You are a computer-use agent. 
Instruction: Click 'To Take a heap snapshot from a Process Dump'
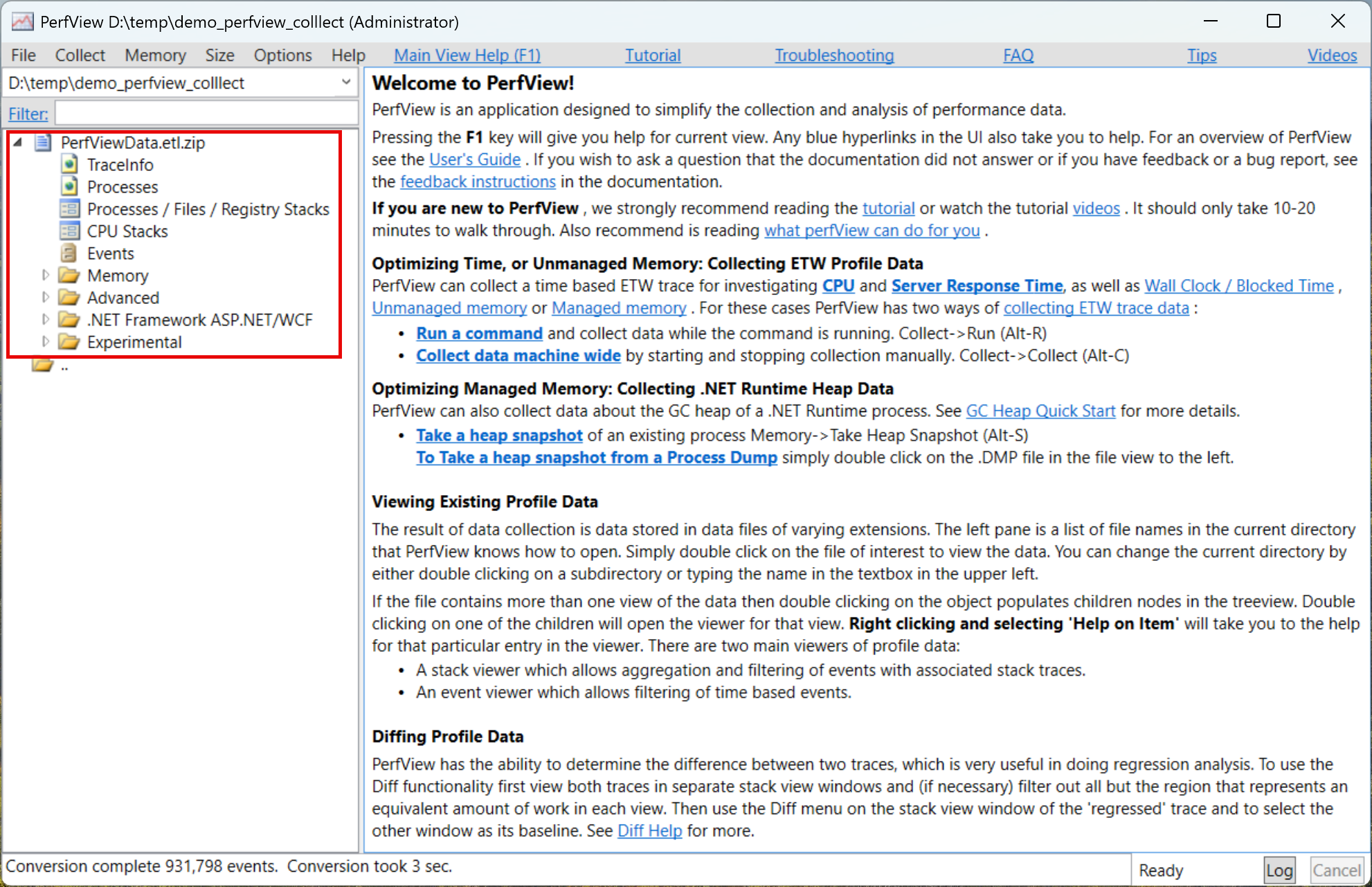click(597, 458)
